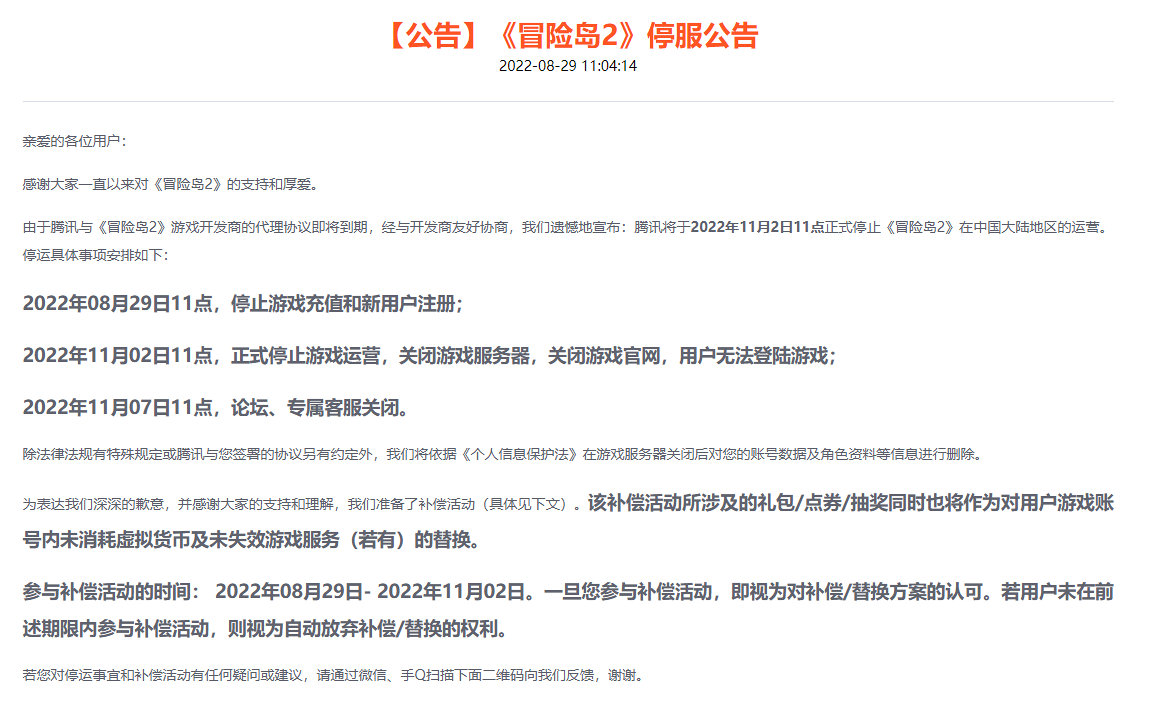
Task: Click the line 停运具体事项安排如下
Action: (x=96, y=255)
